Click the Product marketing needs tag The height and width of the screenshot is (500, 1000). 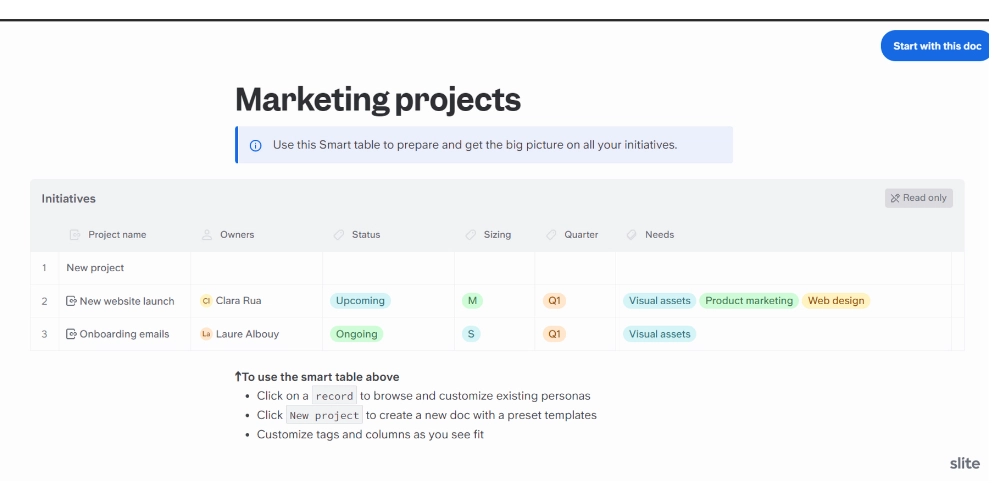click(x=749, y=301)
